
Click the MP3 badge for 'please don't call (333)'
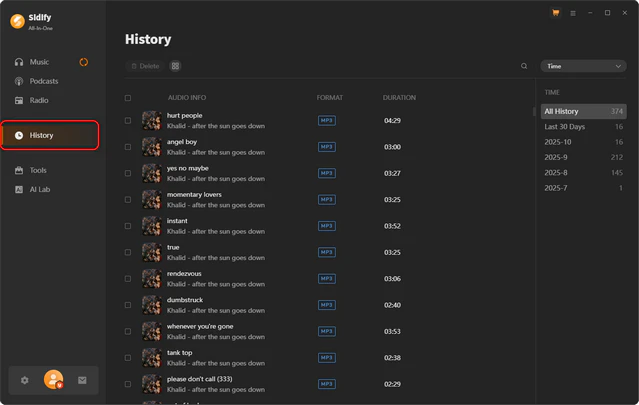coord(327,384)
